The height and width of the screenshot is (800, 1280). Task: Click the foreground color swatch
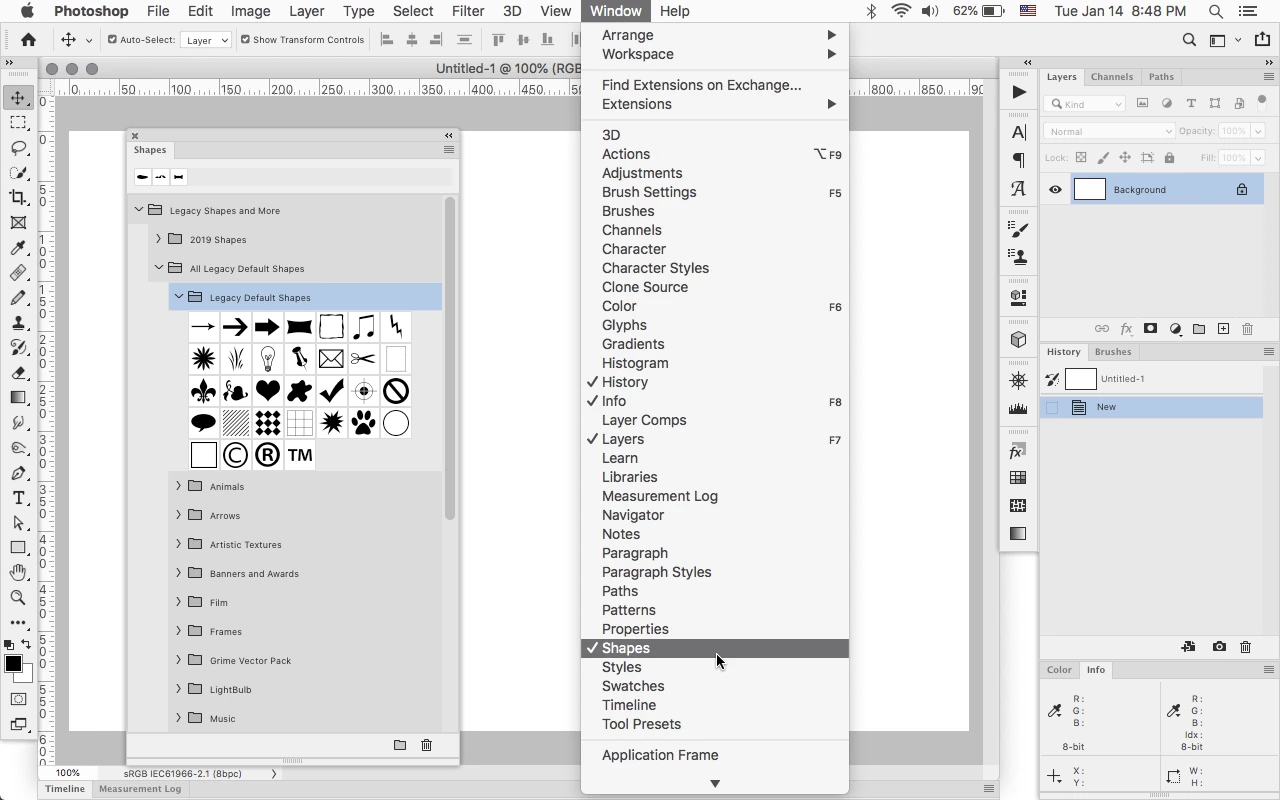point(13,665)
